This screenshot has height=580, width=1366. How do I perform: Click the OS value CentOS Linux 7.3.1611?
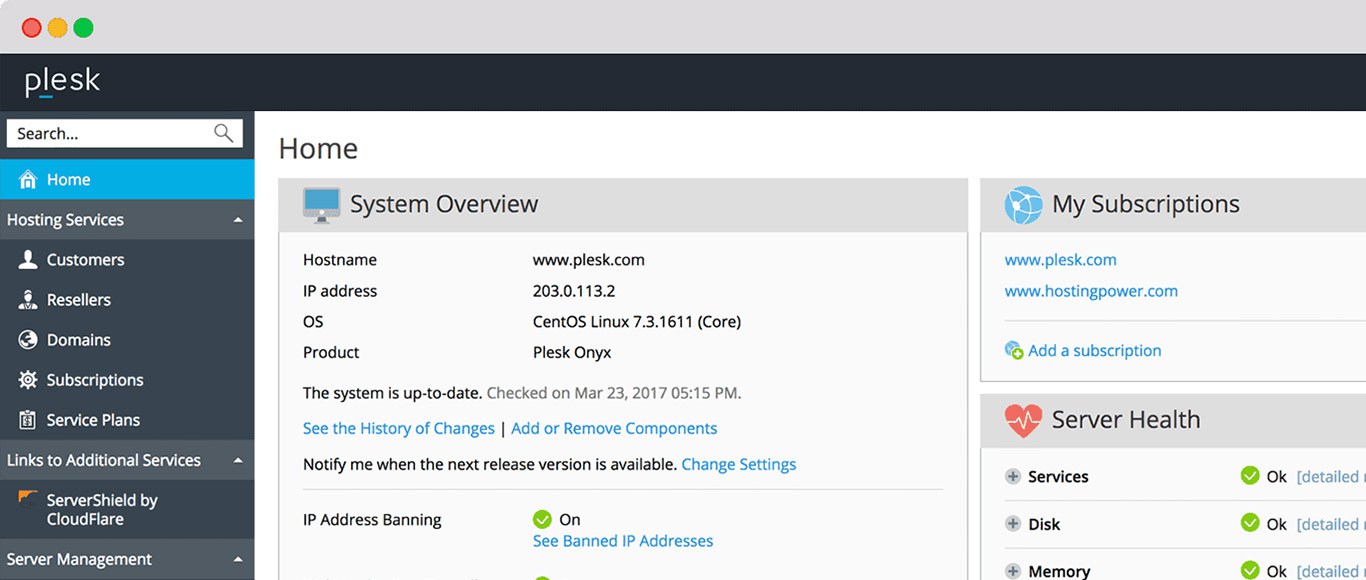tap(637, 322)
